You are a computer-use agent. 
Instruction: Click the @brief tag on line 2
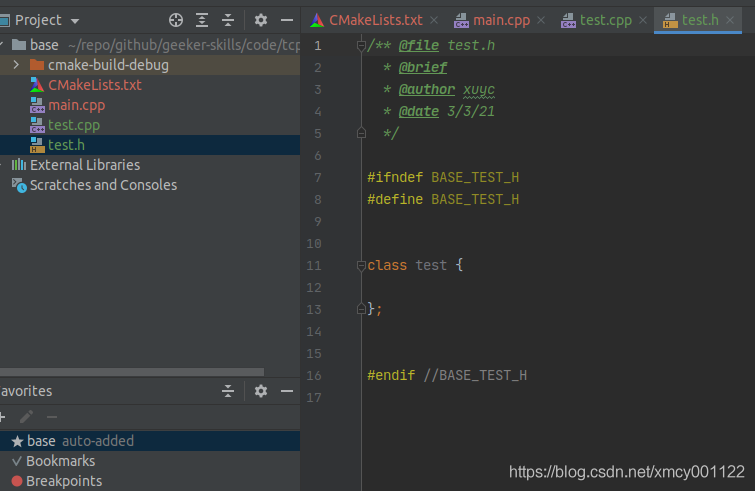tap(423, 68)
